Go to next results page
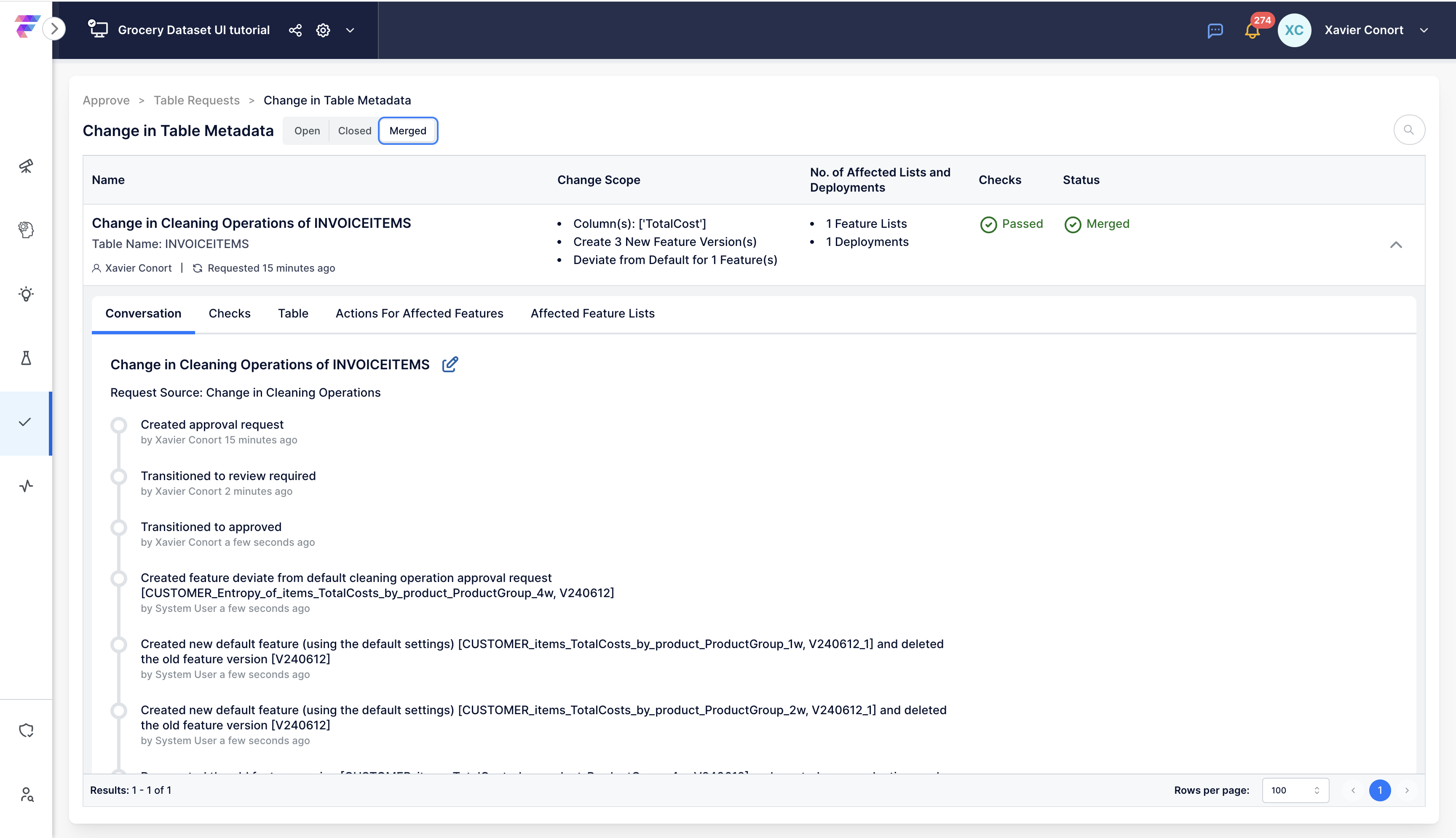 pos(1406,791)
